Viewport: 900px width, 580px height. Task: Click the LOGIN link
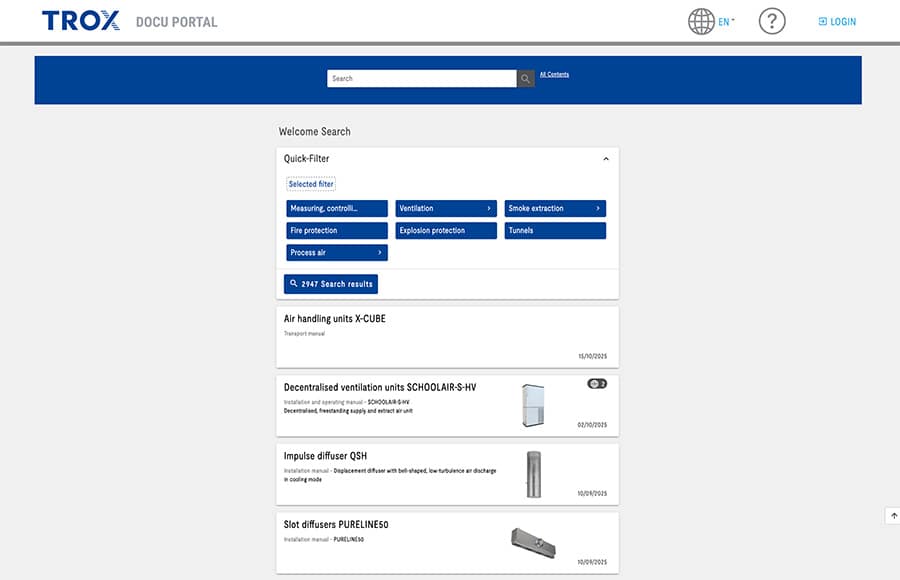pos(837,21)
